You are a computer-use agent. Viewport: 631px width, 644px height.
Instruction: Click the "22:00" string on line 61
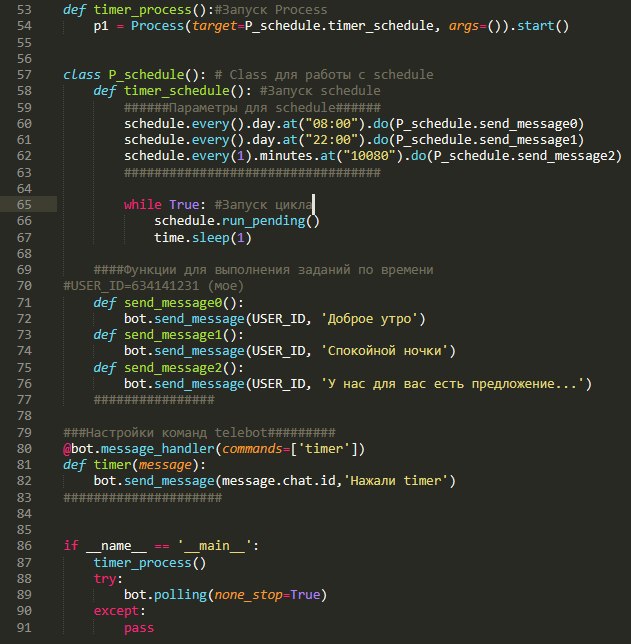[332, 140]
